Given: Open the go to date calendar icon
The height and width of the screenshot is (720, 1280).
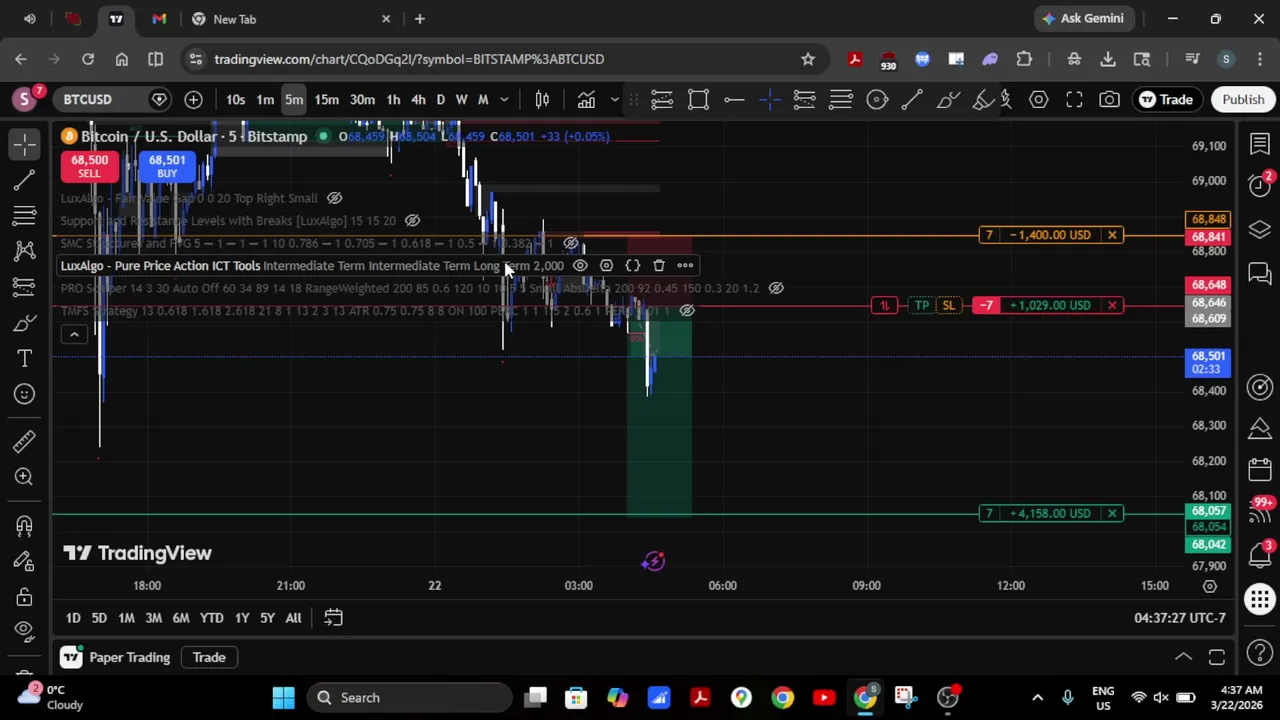Looking at the screenshot, I should pos(333,618).
